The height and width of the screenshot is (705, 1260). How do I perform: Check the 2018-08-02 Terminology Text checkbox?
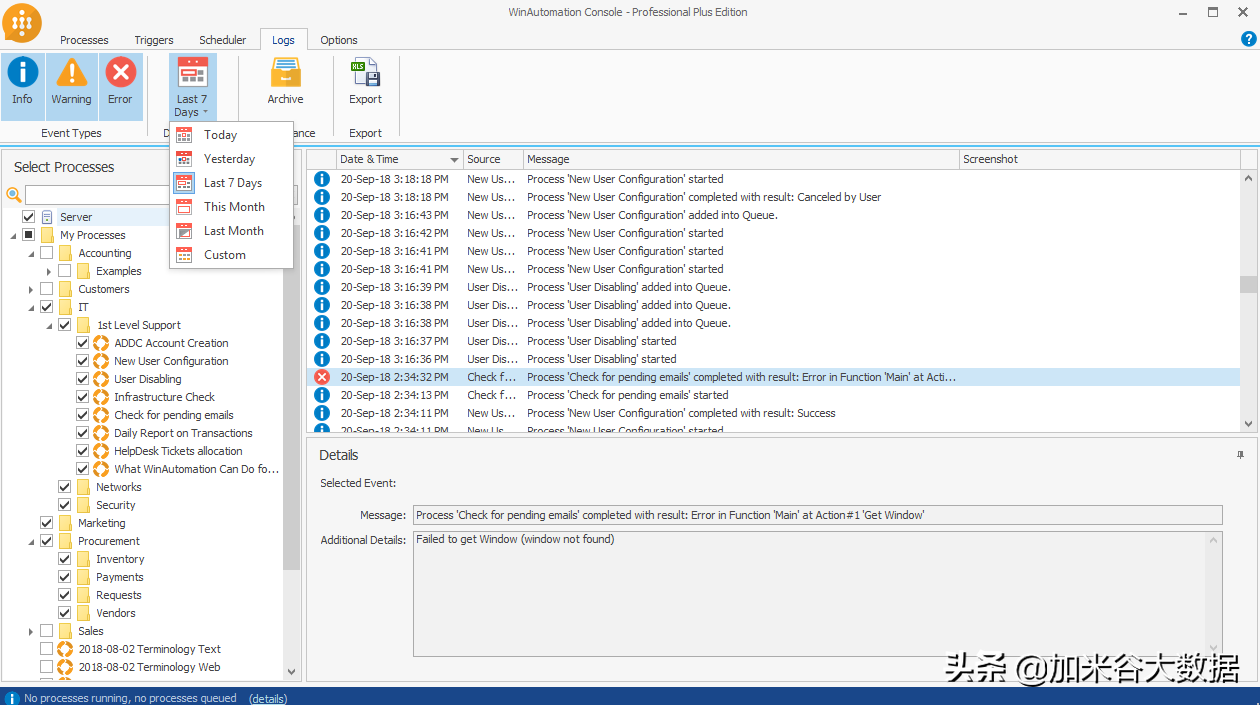click(x=46, y=649)
